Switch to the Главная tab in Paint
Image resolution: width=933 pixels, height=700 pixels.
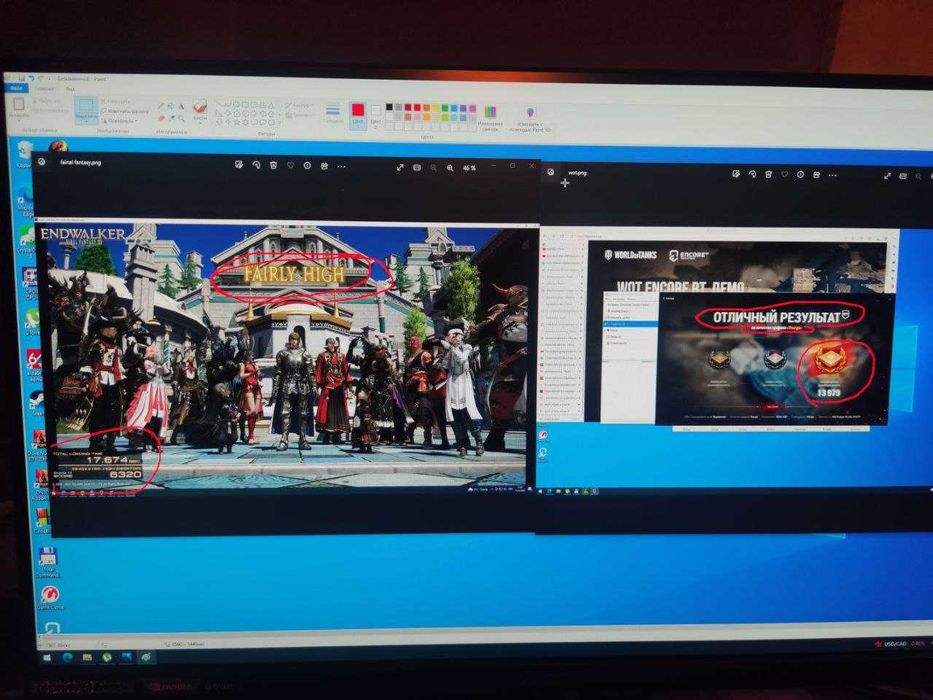point(43,89)
